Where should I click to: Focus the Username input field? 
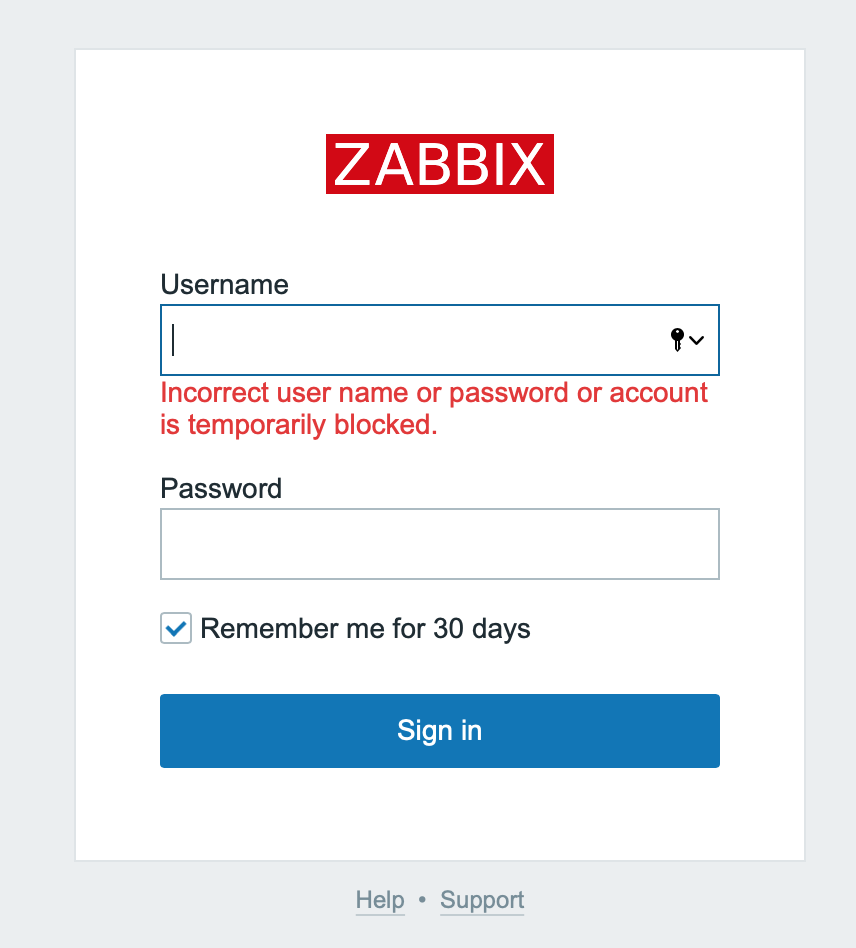pyautogui.click(x=410, y=340)
